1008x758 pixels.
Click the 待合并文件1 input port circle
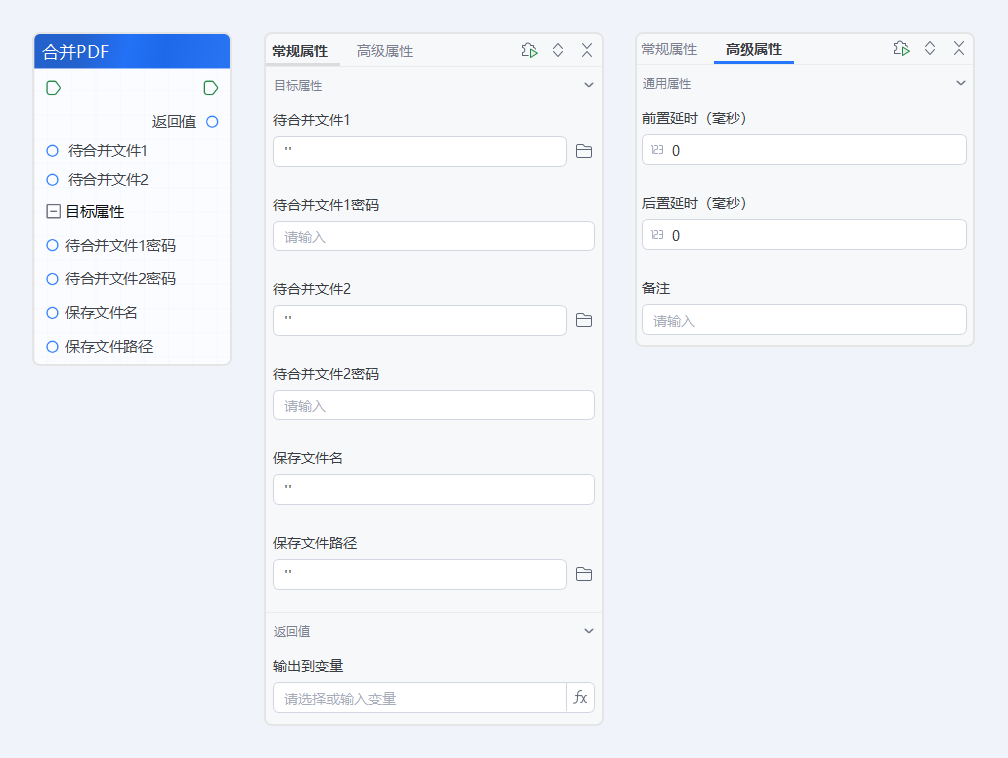click(51, 151)
